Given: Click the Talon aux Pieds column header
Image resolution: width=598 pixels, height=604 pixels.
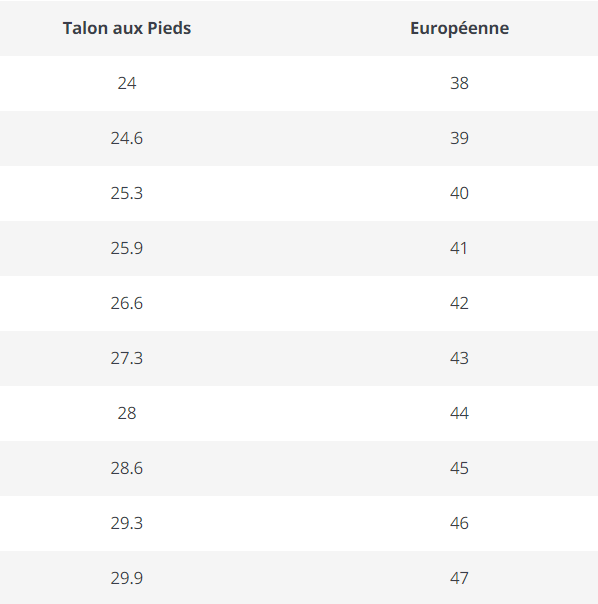Looking at the screenshot, I should pyautogui.click(x=127, y=28).
